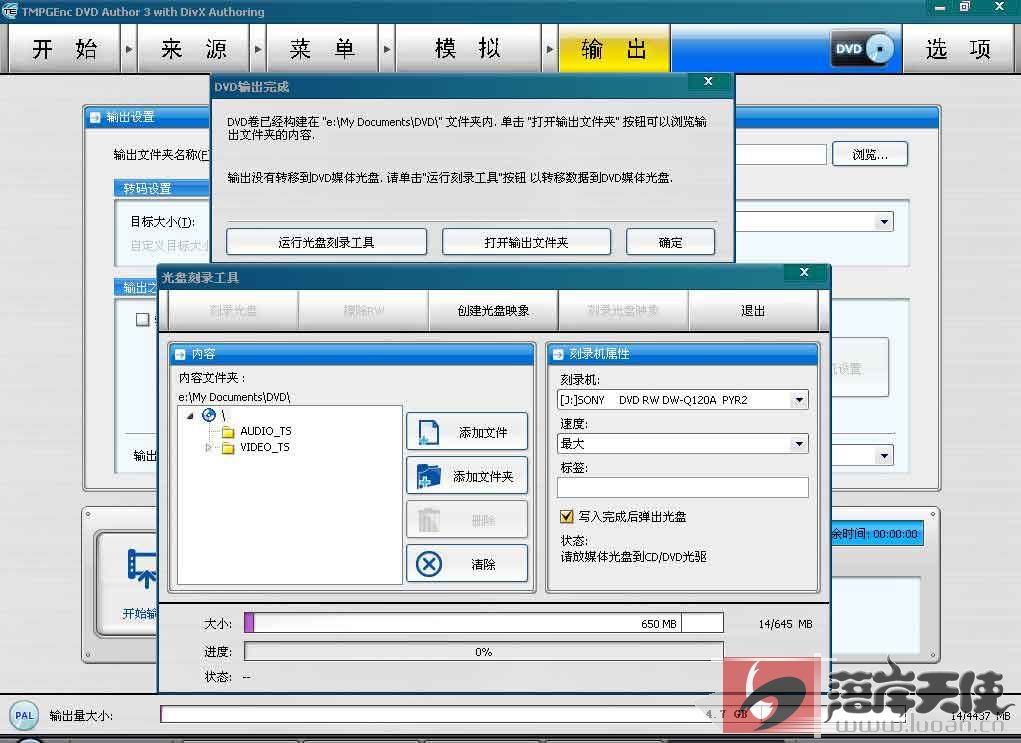Click the path text e:\My Documents\DVD\

coord(234,397)
